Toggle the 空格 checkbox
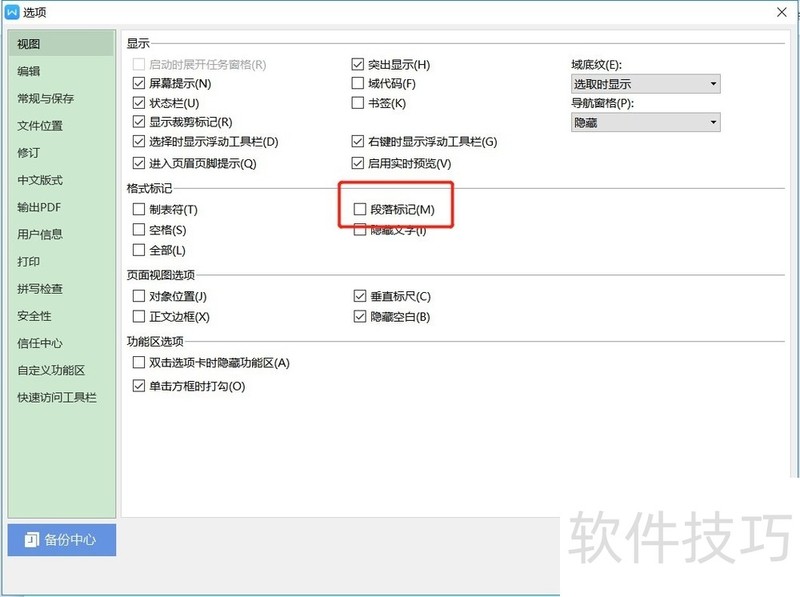This screenshot has height=597, width=800. [139, 230]
